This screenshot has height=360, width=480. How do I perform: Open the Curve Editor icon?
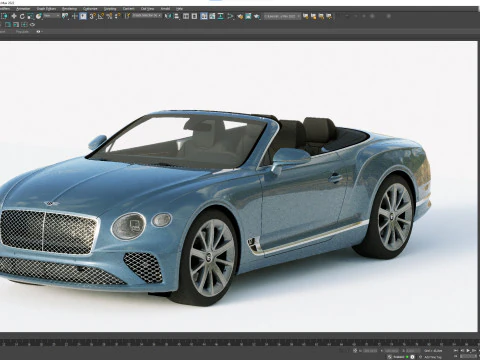tap(212, 16)
